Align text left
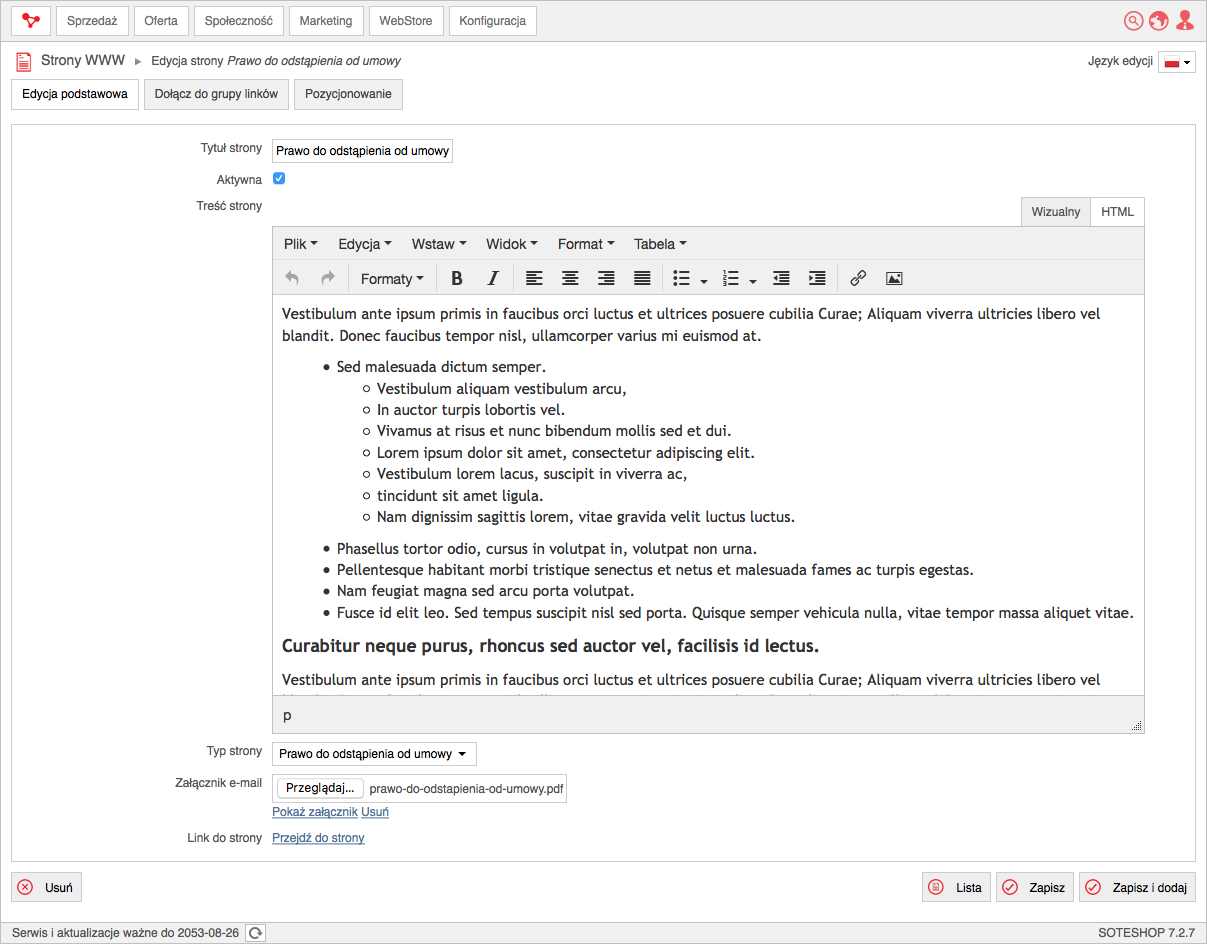The width and height of the screenshot is (1207, 944). click(x=535, y=278)
